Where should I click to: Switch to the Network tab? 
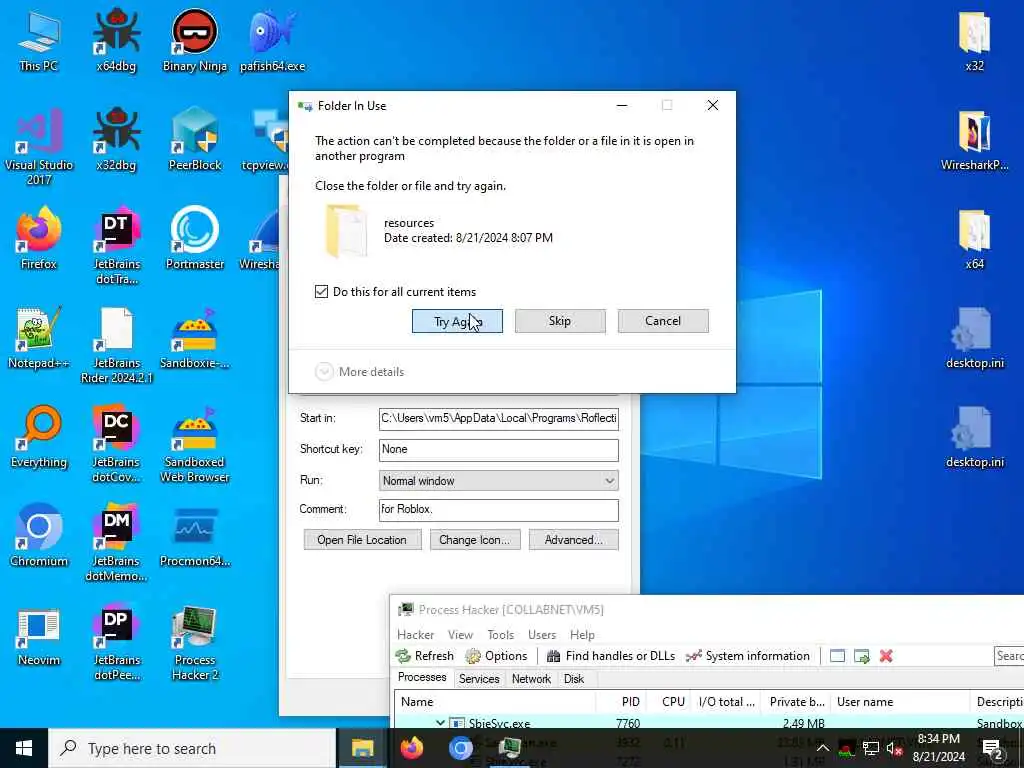tap(531, 679)
